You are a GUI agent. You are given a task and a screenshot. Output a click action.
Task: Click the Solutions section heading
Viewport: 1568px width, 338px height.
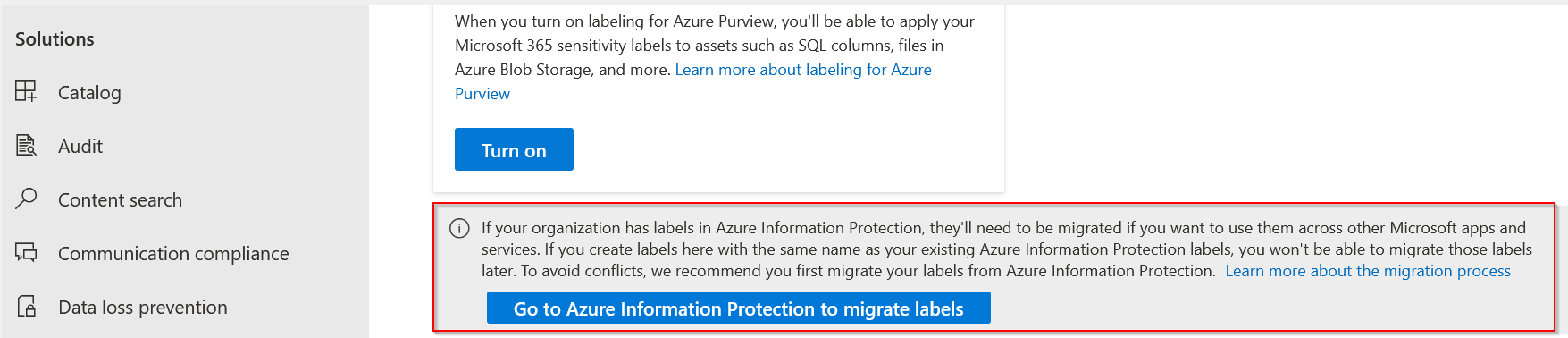click(55, 39)
